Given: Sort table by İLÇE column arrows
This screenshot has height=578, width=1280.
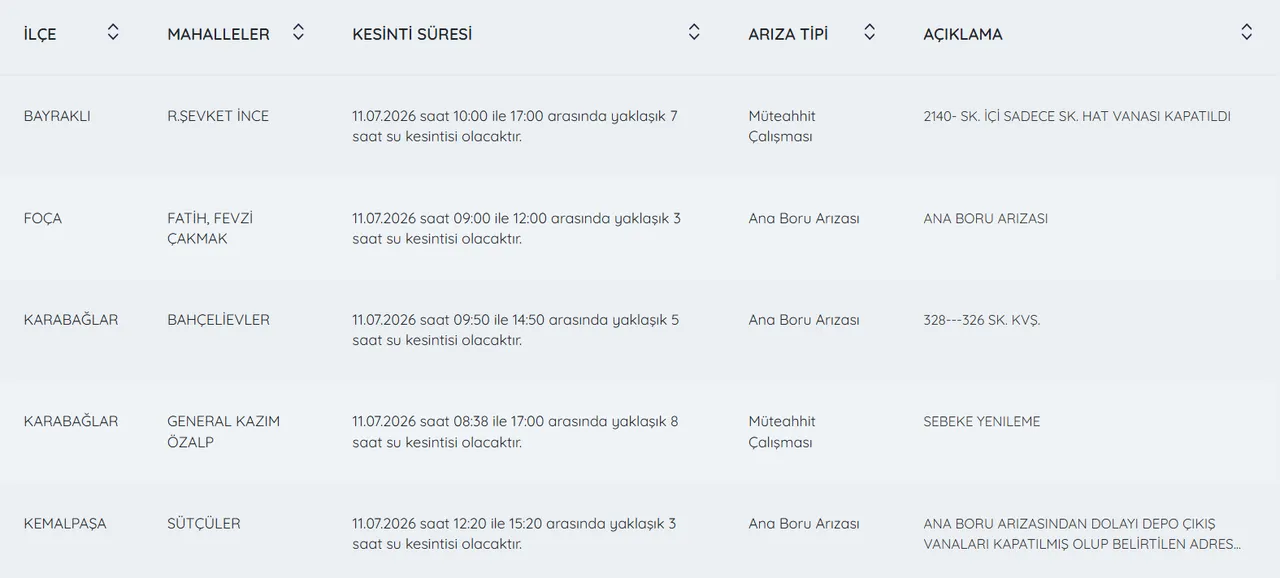Looking at the screenshot, I should click(113, 32).
